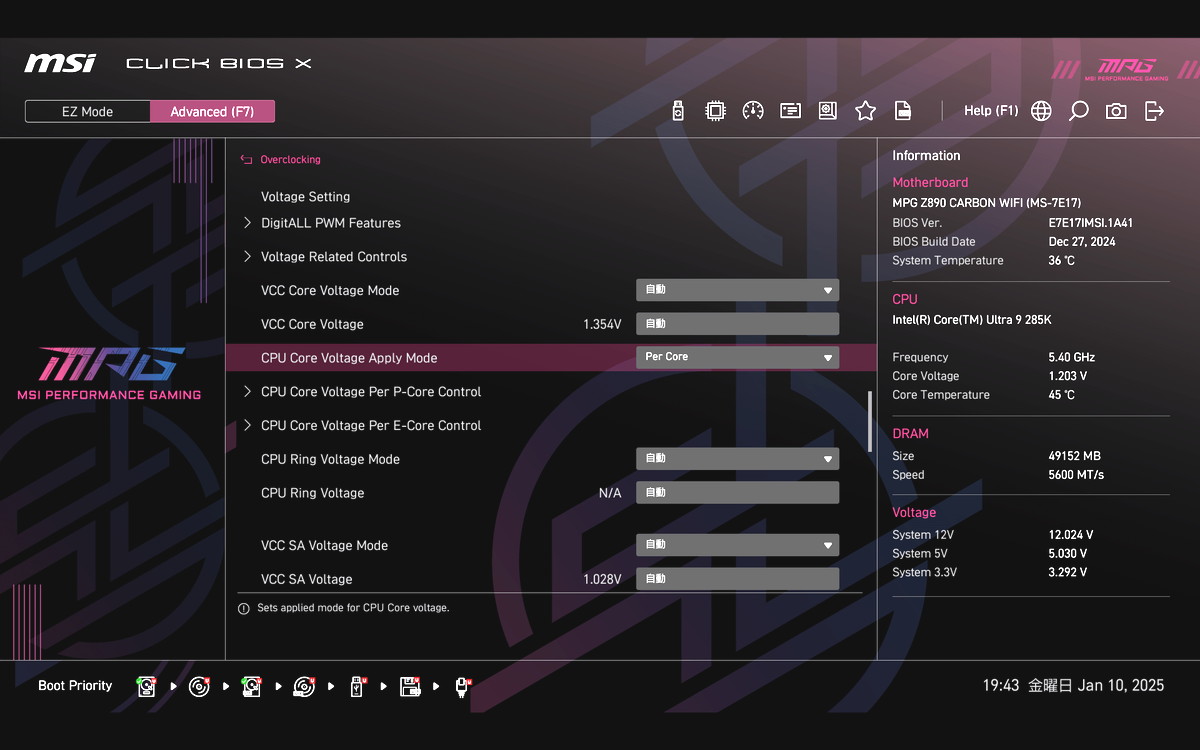
Task: Open CPU Ring Voltage Mode dropdown
Action: pos(738,459)
